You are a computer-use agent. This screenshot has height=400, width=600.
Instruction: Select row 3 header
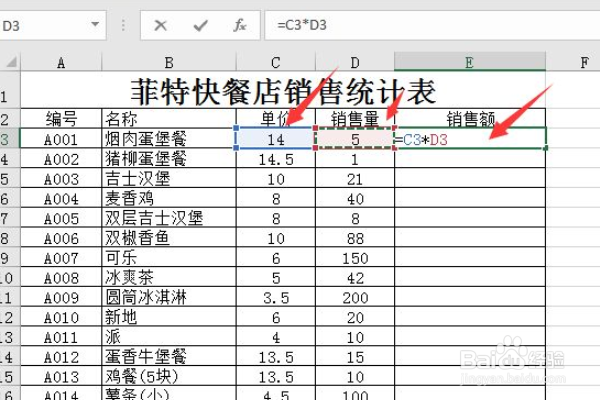click(10, 139)
